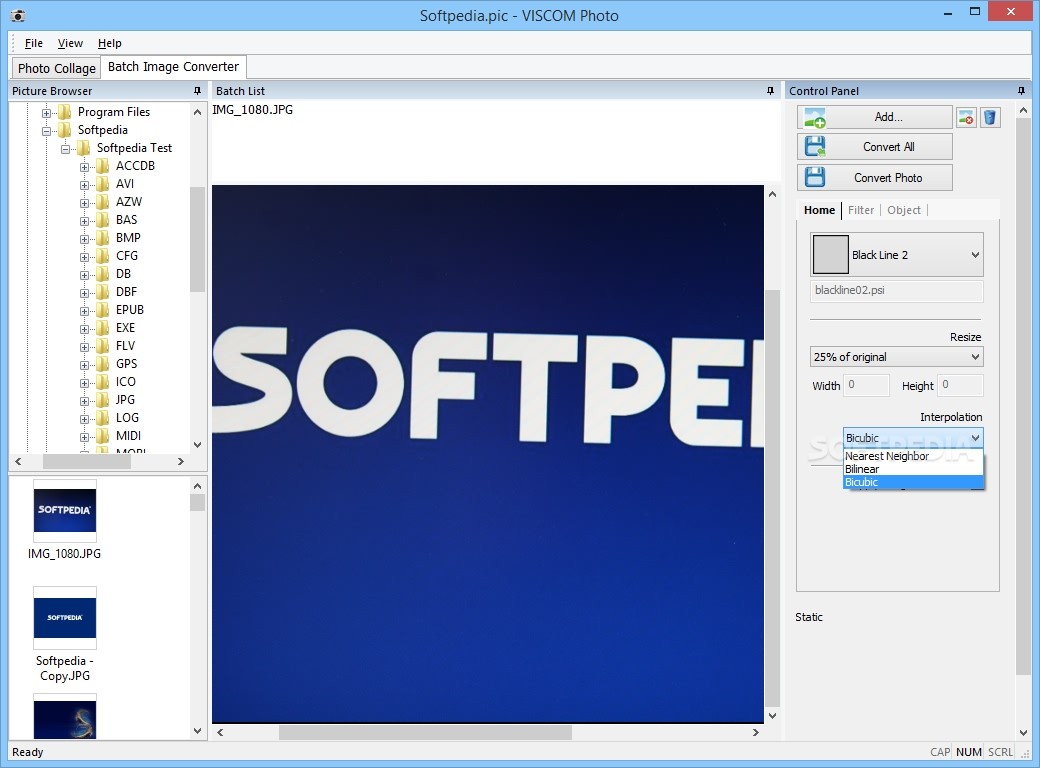This screenshot has width=1040, height=768.
Task: Expand the ACCDB folder tree node
Action: pos(85,166)
